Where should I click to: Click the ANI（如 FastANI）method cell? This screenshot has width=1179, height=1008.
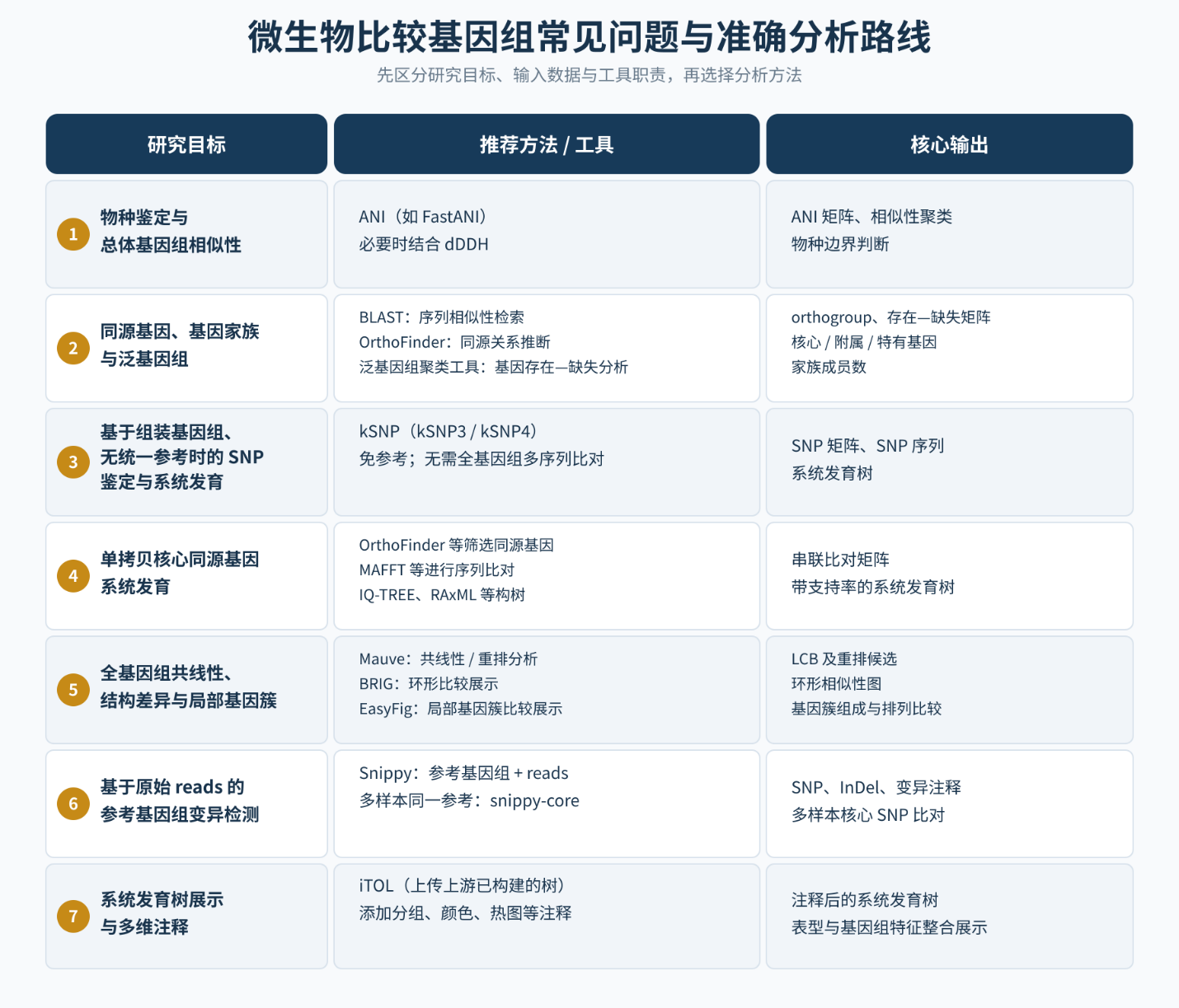point(547,234)
